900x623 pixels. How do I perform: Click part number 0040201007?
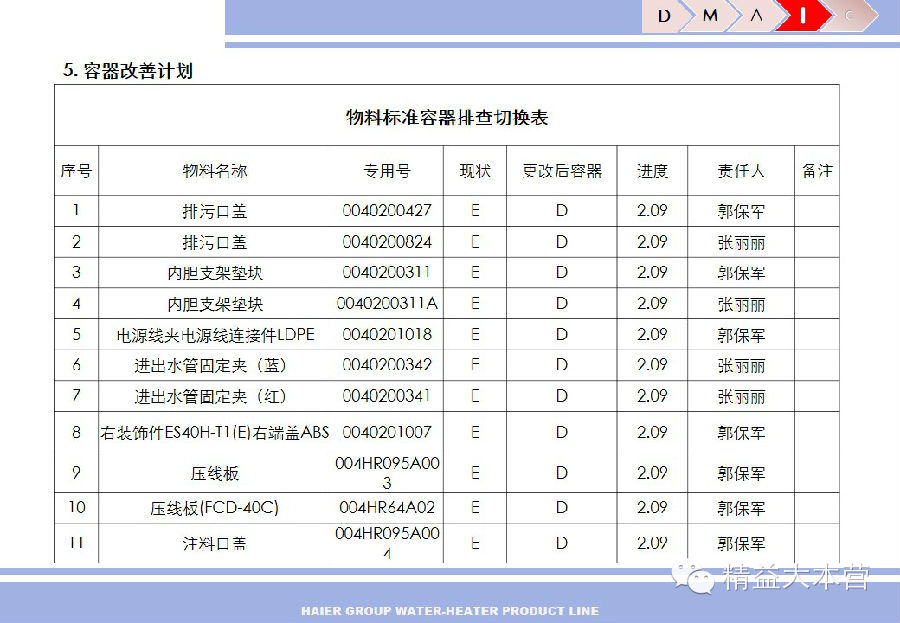pos(387,432)
